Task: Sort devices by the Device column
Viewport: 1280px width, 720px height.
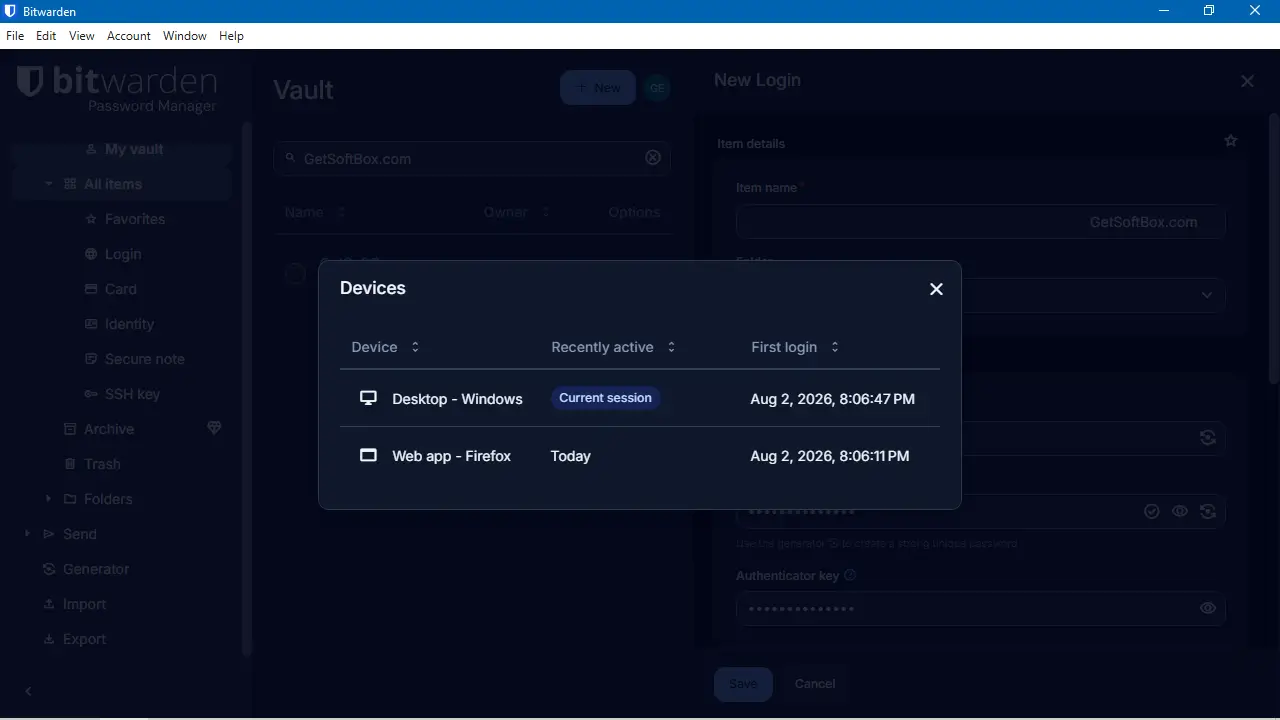Action: coord(386,347)
